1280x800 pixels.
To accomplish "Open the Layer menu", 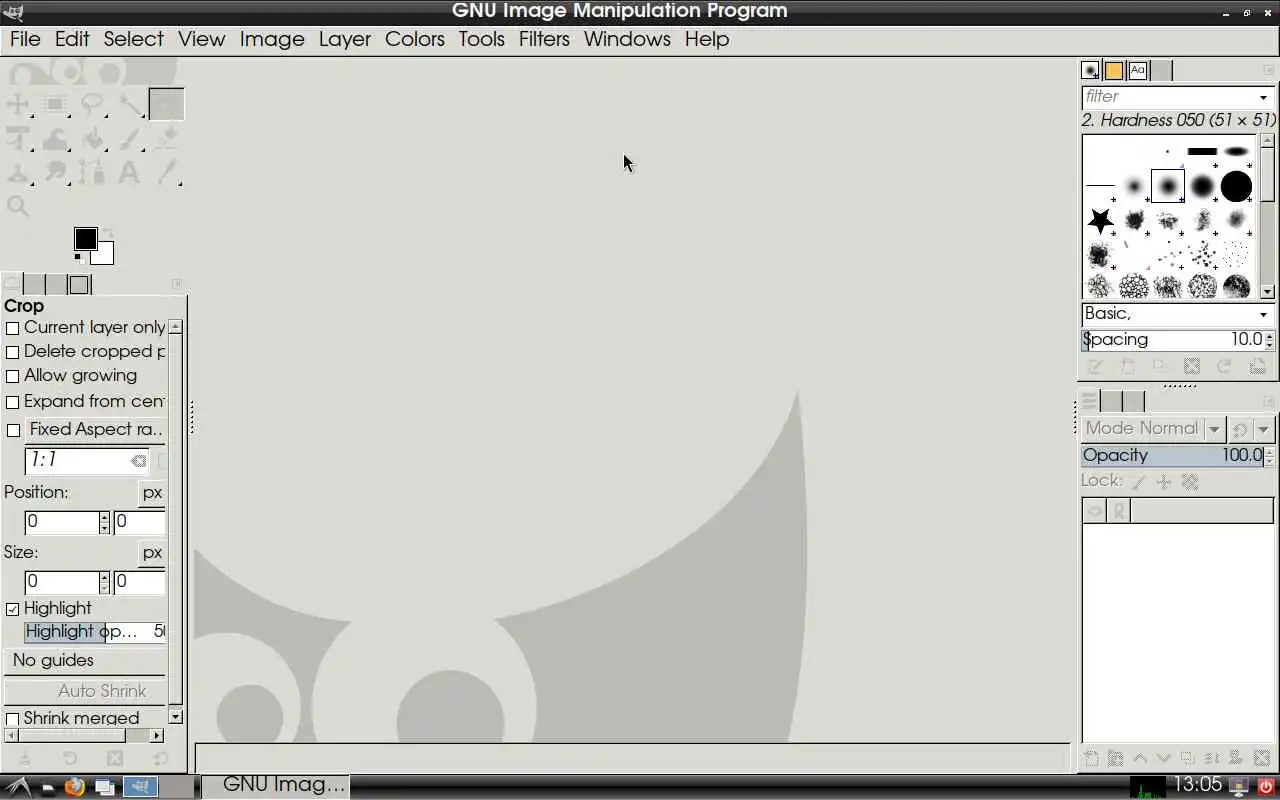I will 345,39.
